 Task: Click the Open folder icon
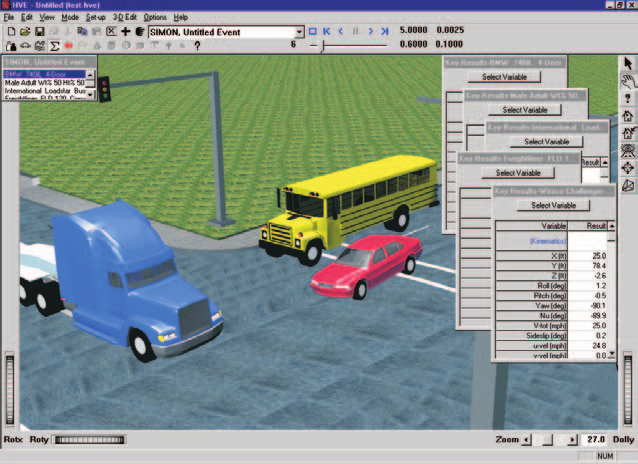[25, 31]
